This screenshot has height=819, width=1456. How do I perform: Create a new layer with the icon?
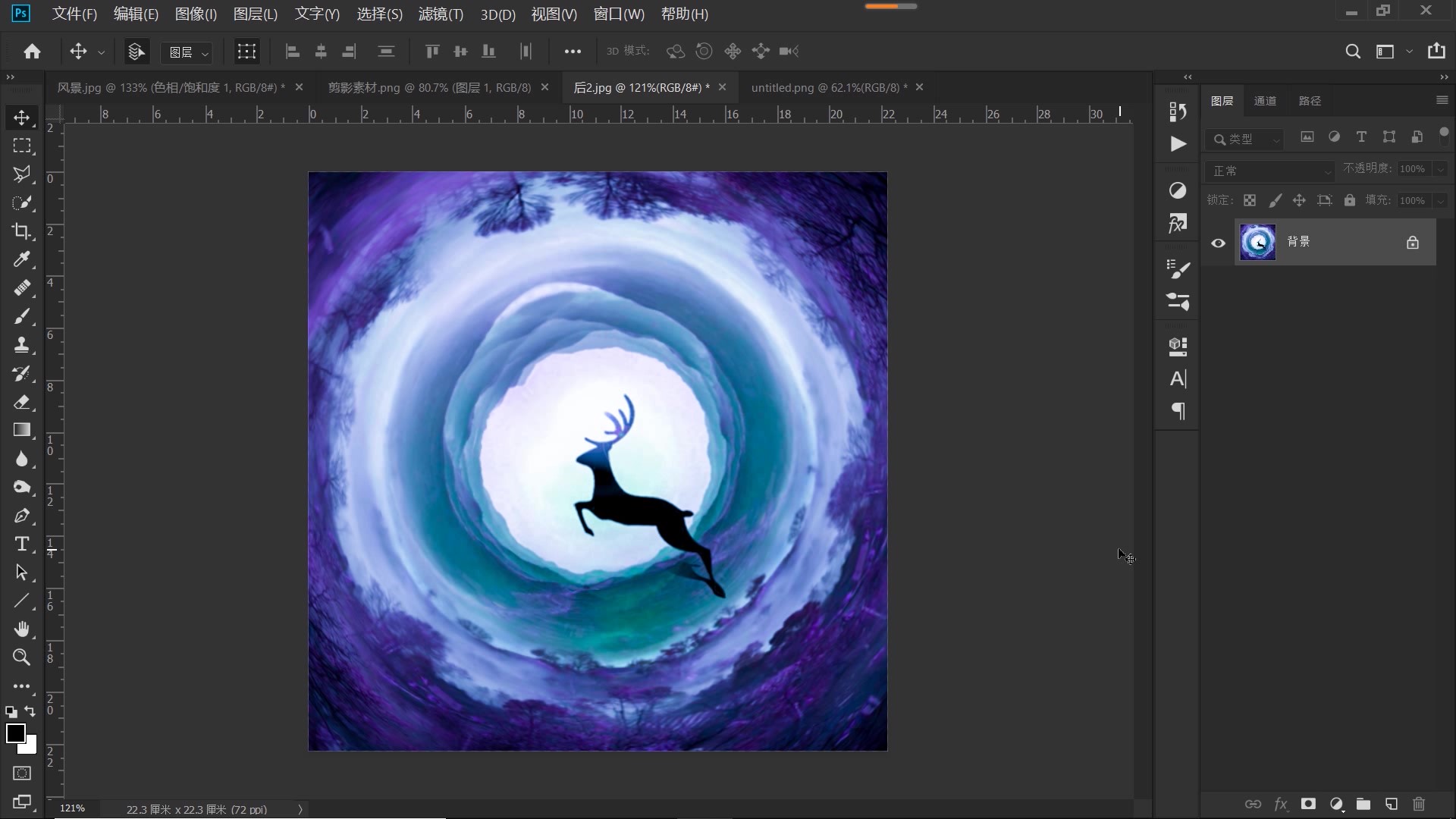pyautogui.click(x=1391, y=804)
